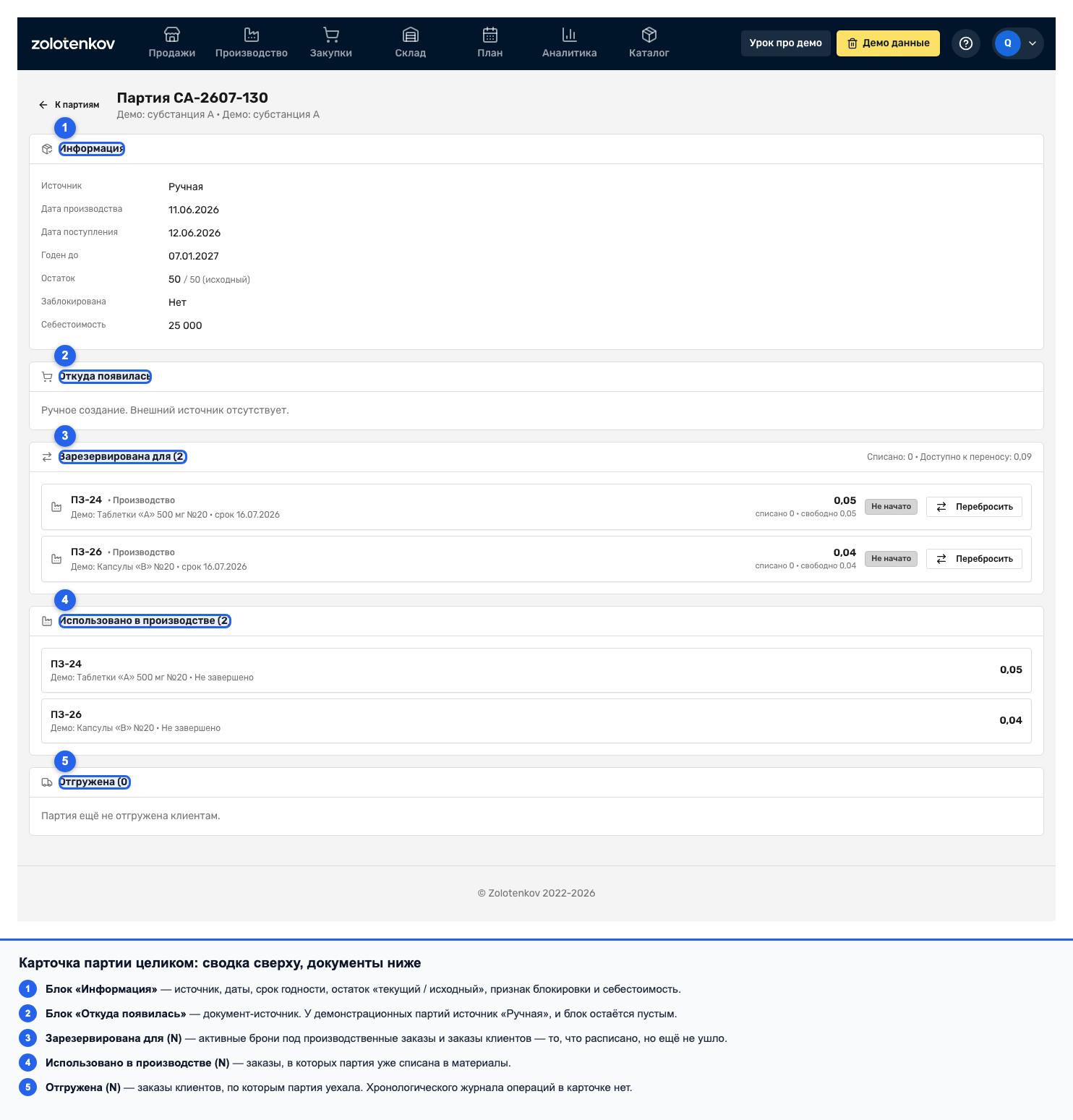Open the Закупки cart icon

click(x=331, y=35)
